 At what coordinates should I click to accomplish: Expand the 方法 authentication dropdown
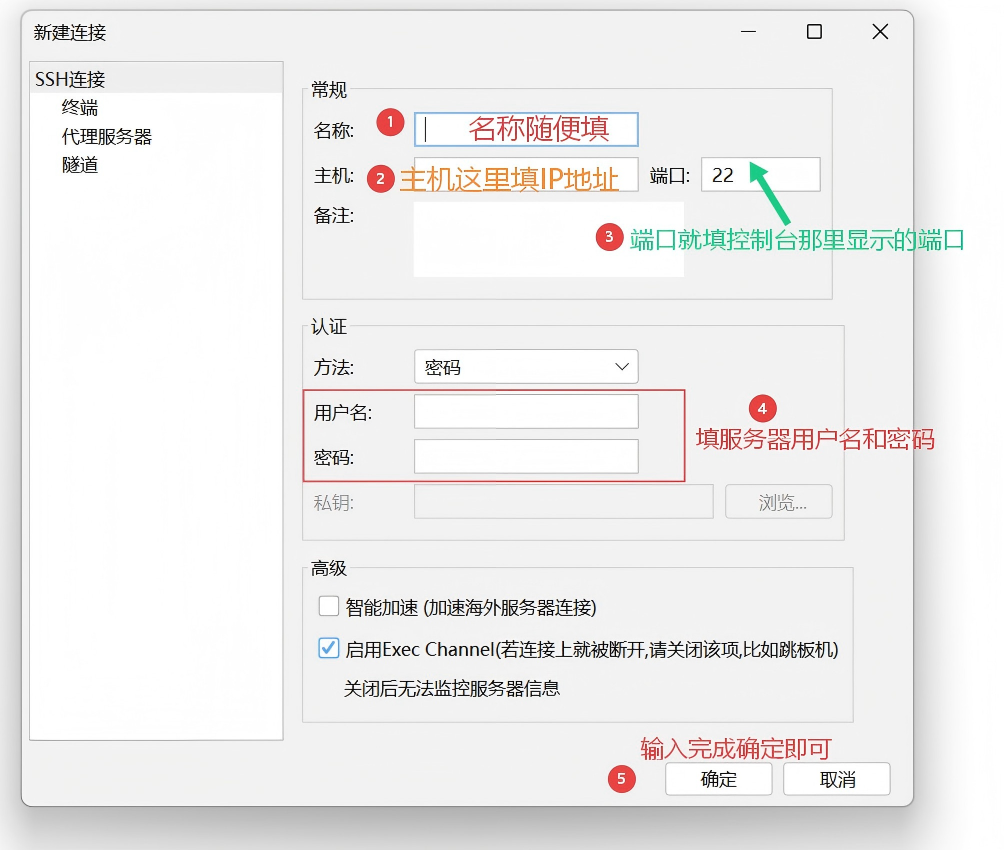pyautogui.click(x=526, y=367)
